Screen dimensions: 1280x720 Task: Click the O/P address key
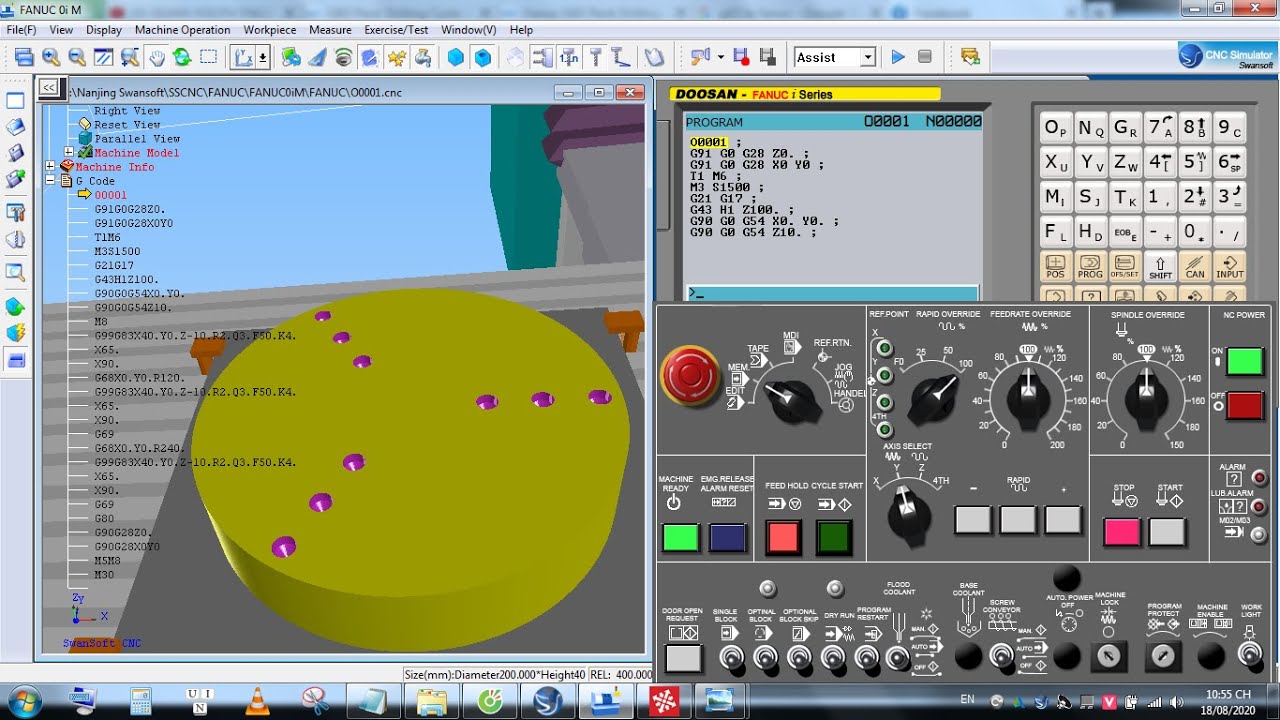pos(1056,128)
